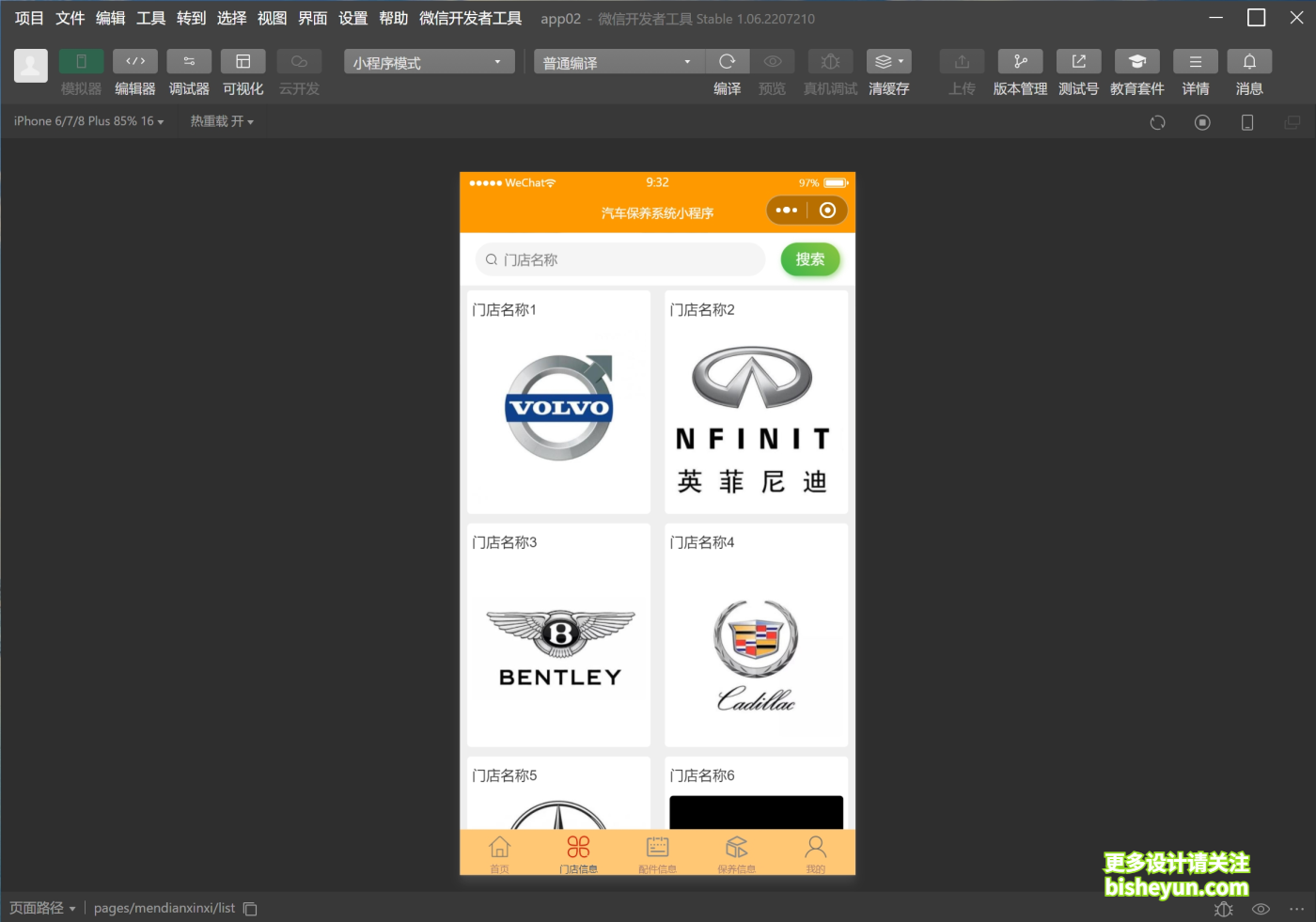Toggle the editor (编辑器) panel
The image size is (1316, 922).
coord(135,62)
